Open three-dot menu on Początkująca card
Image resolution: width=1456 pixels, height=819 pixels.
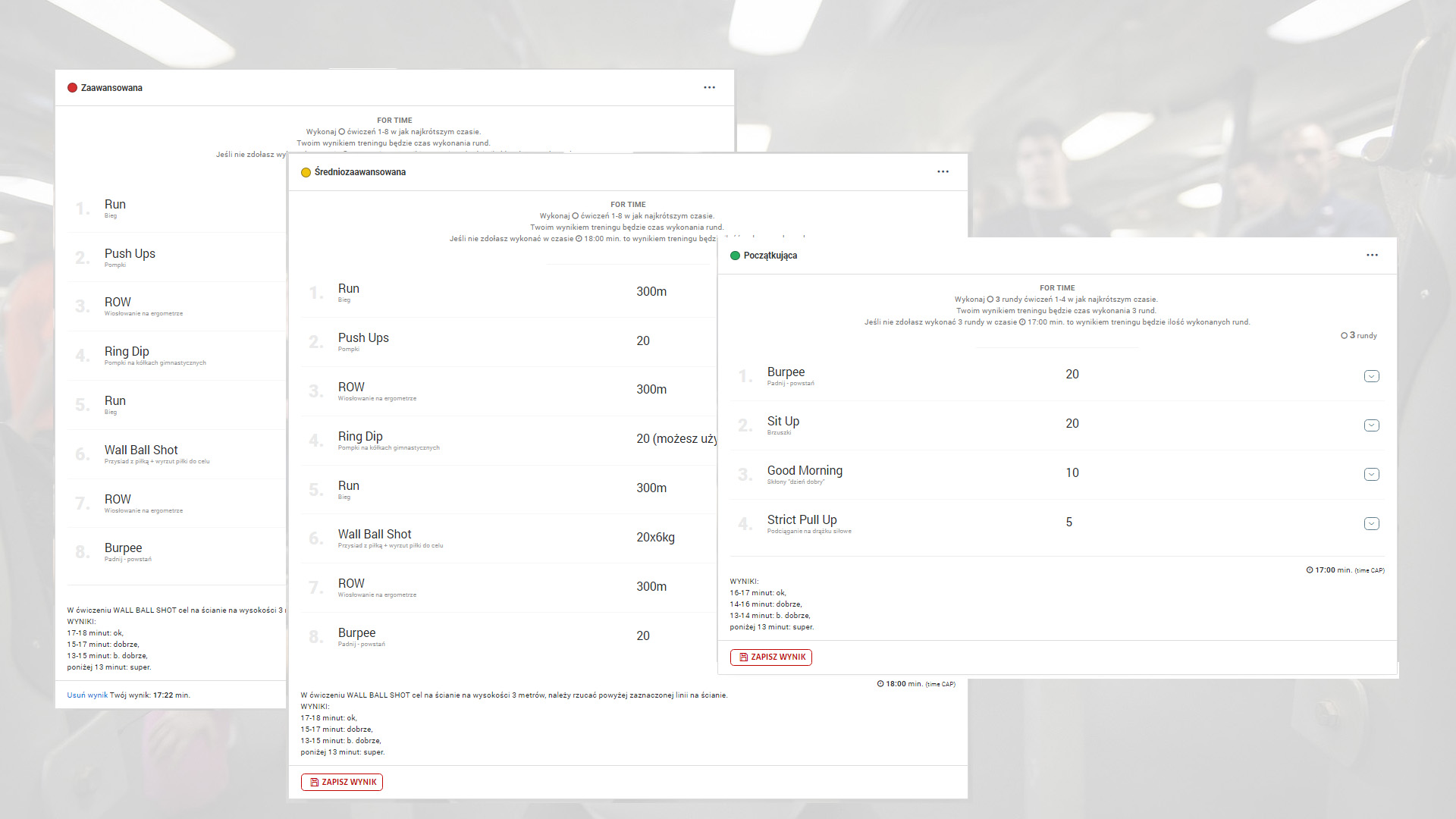point(1372,255)
